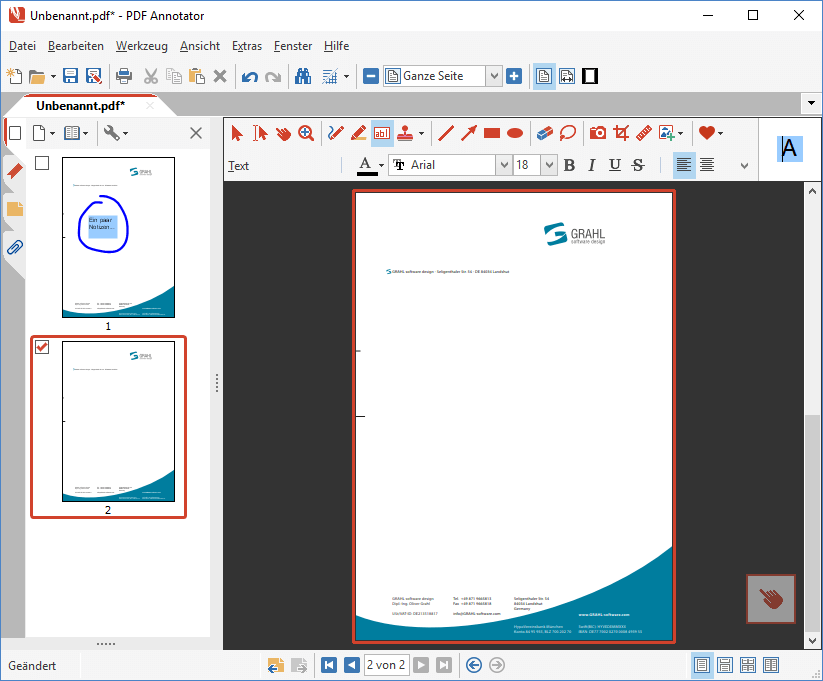This screenshot has height=681, width=823.
Task: Go to previous page button
Action: [351, 665]
